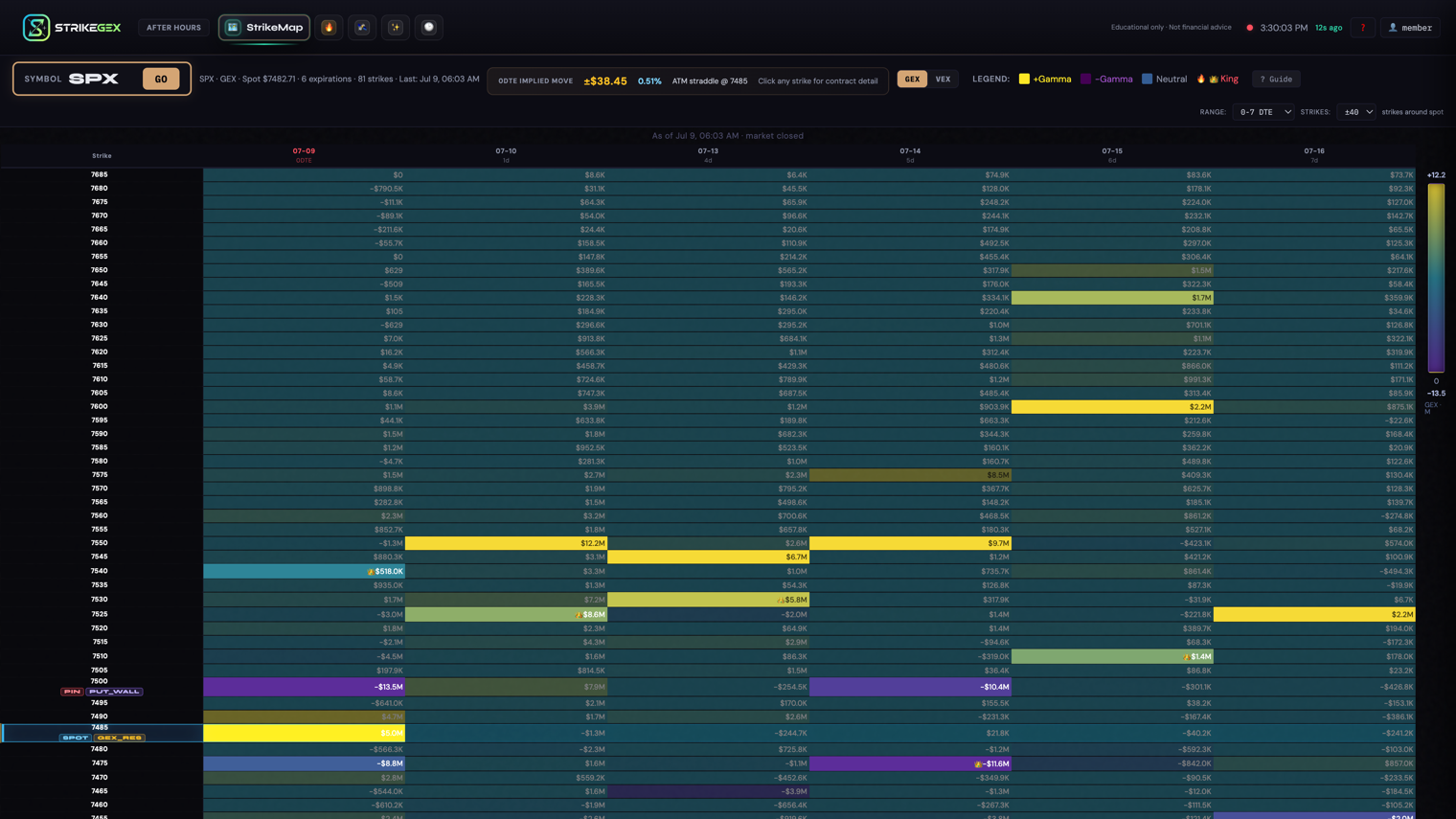
Task: Click the strike 7460 row label
Action: [100, 805]
